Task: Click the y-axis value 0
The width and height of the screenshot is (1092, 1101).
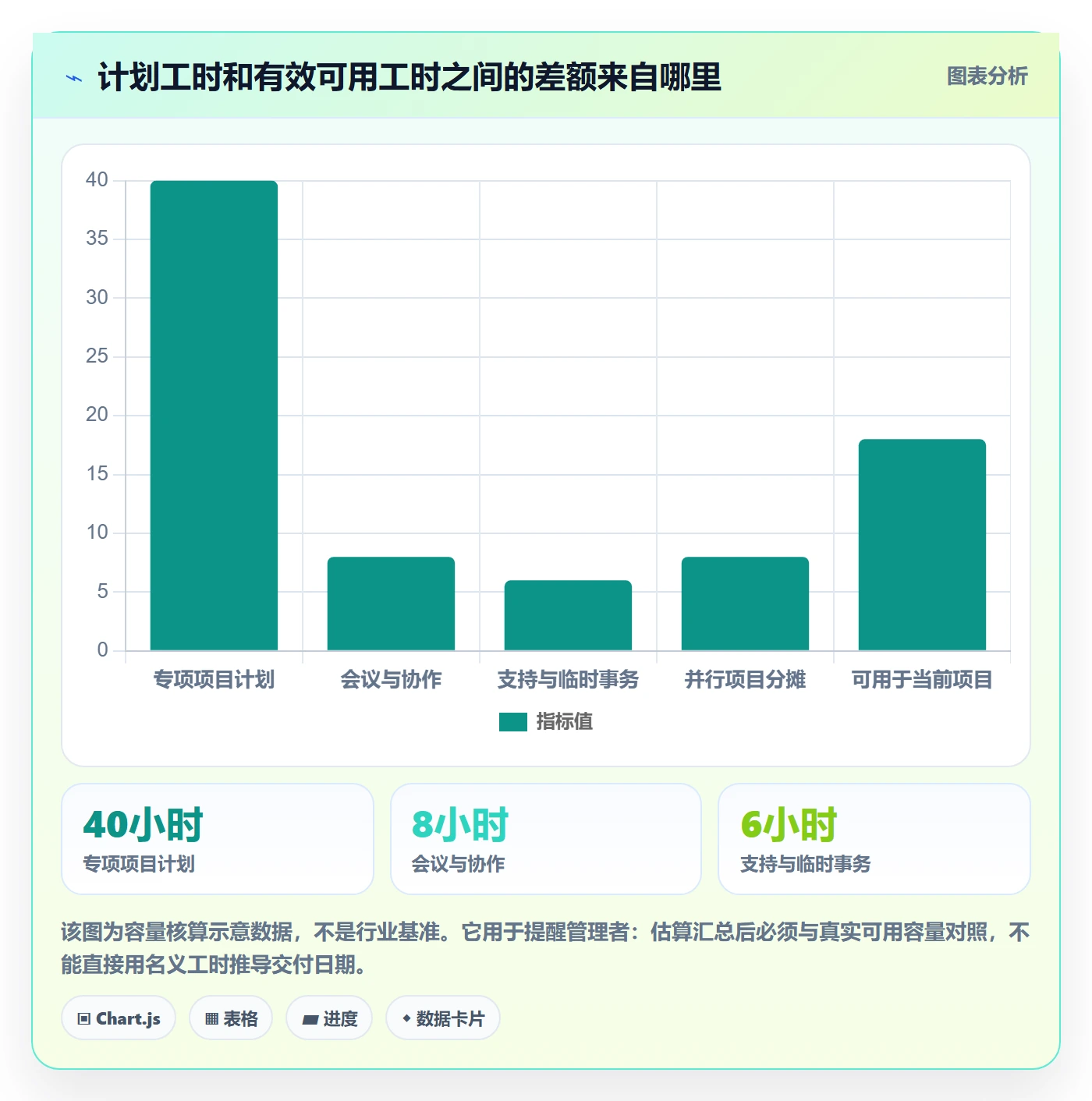Action: 102,650
